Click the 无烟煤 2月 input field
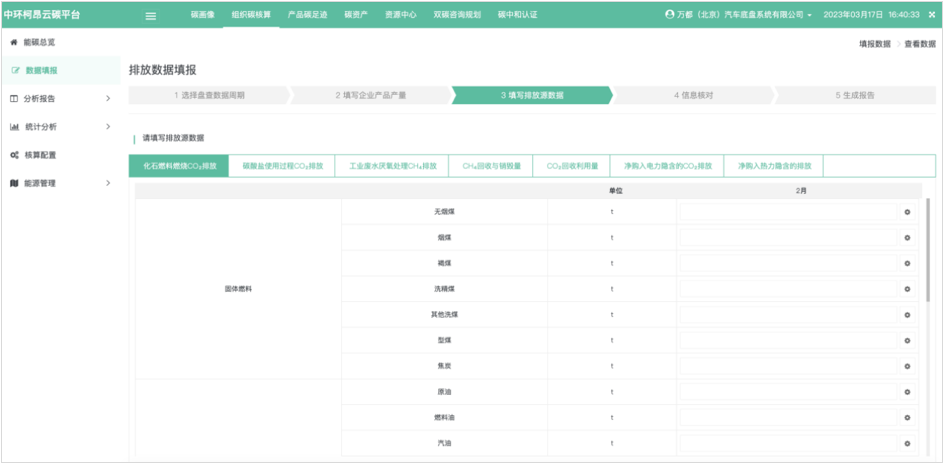 [788, 212]
